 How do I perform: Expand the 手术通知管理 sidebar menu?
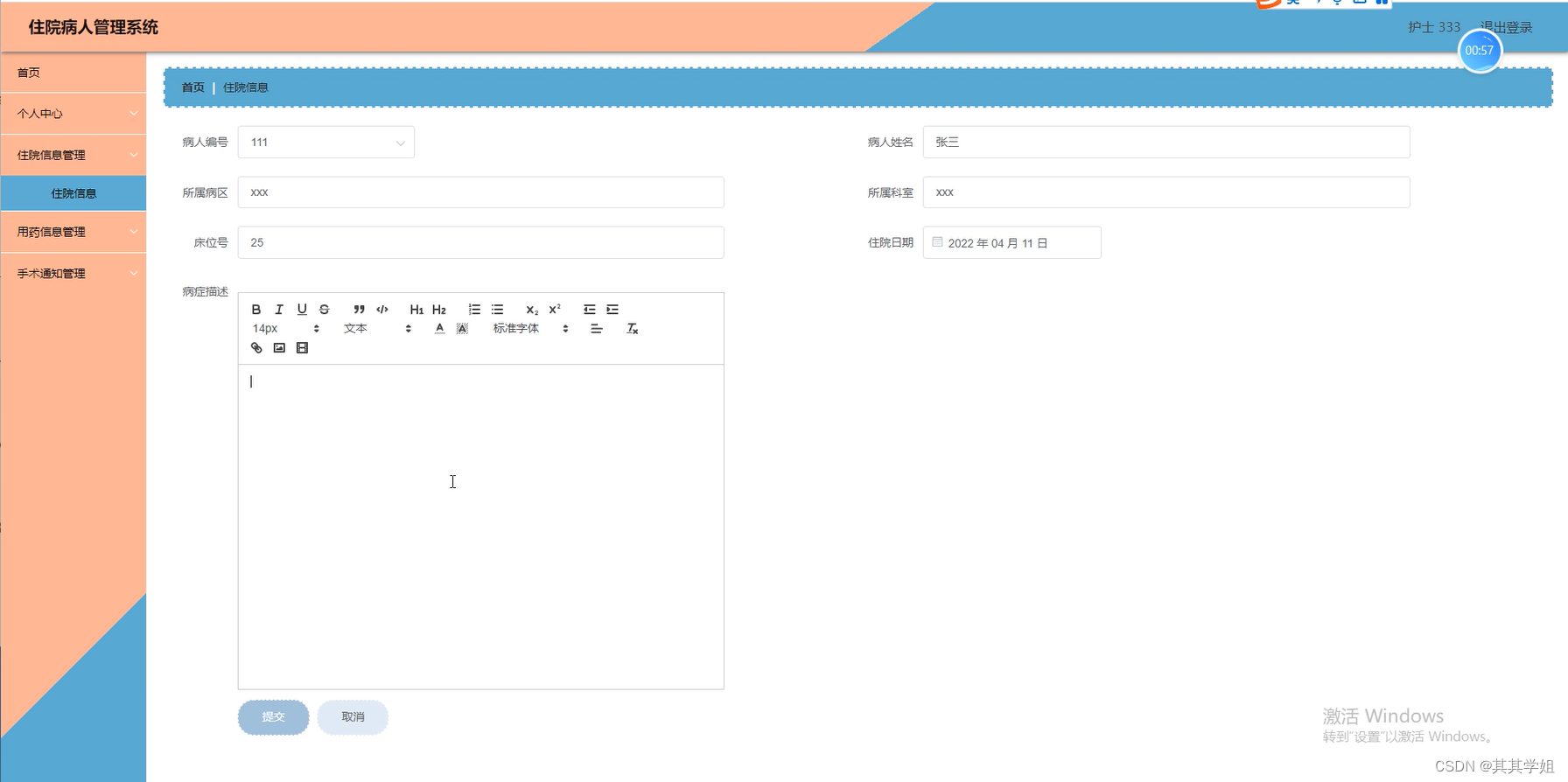coord(73,274)
